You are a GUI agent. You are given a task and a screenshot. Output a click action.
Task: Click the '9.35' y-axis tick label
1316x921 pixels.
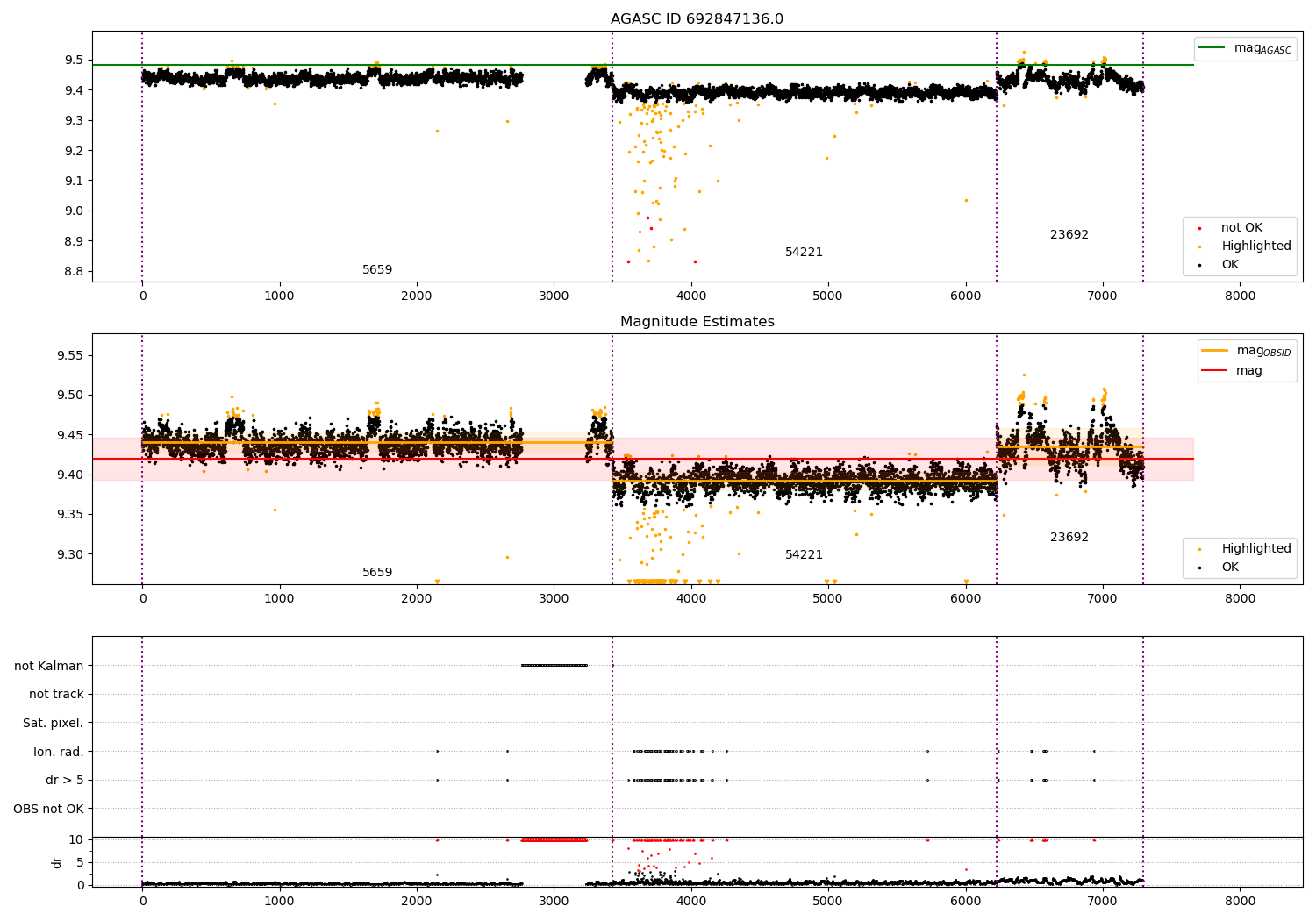70,515
